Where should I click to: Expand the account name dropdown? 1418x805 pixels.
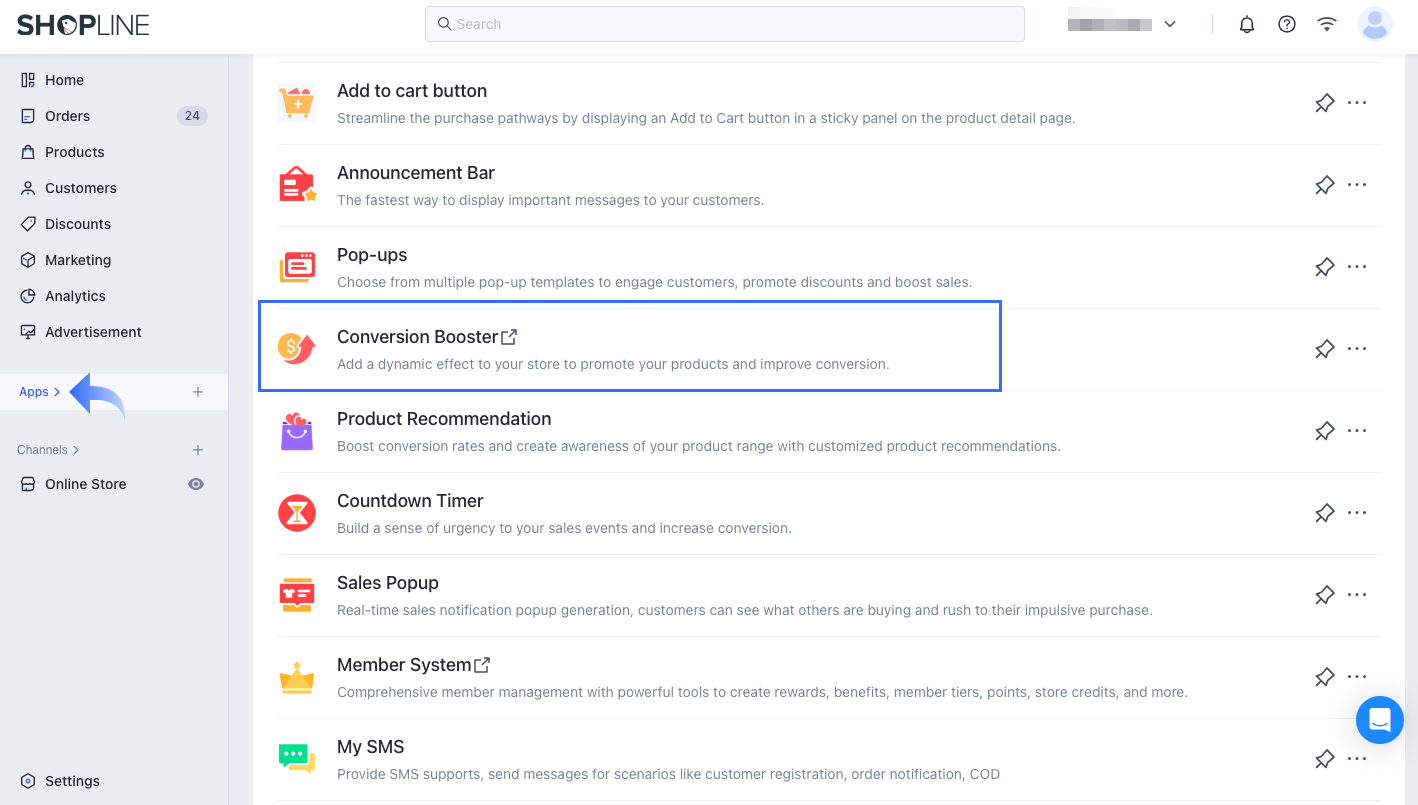point(1168,23)
